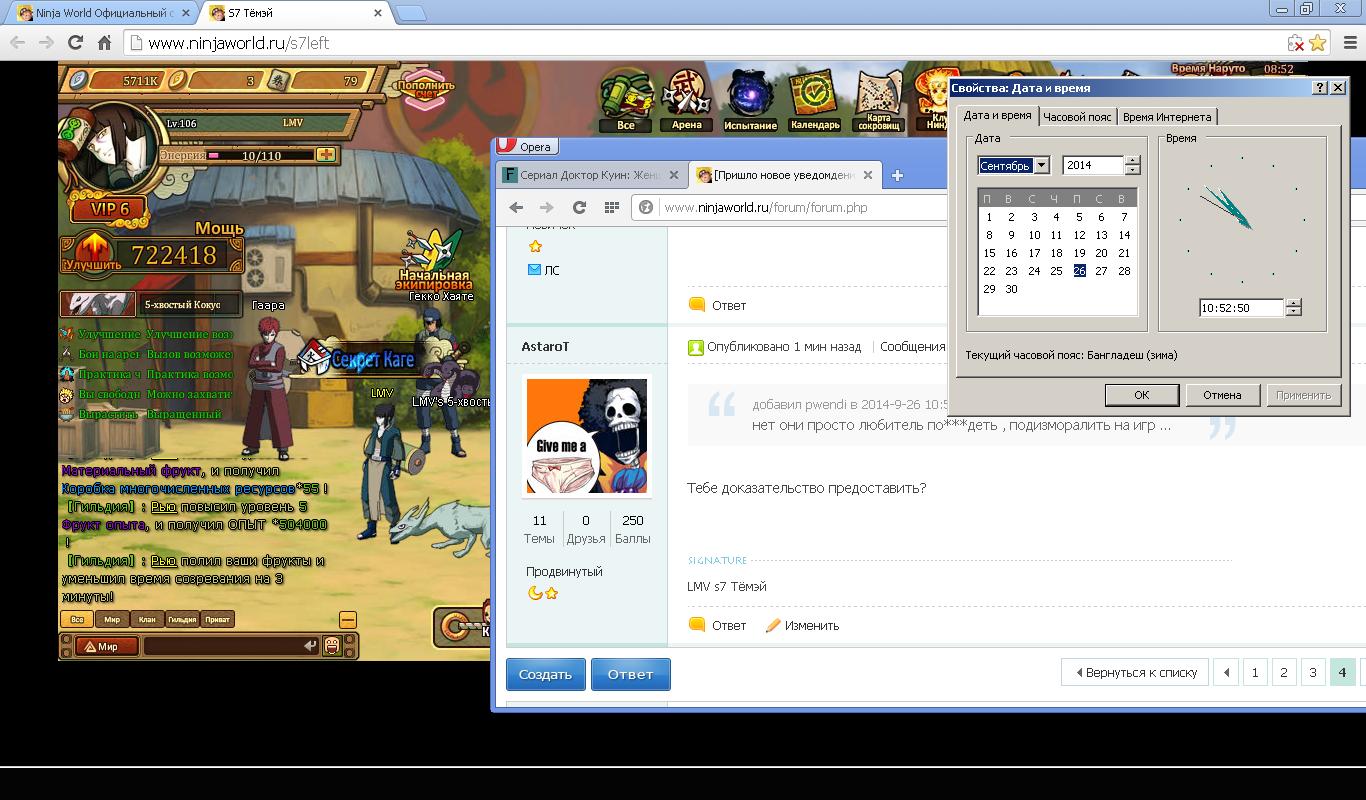This screenshot has width=1366, height=800.
Task: Select day 15 in the calendar
Action: coord(989,253)
